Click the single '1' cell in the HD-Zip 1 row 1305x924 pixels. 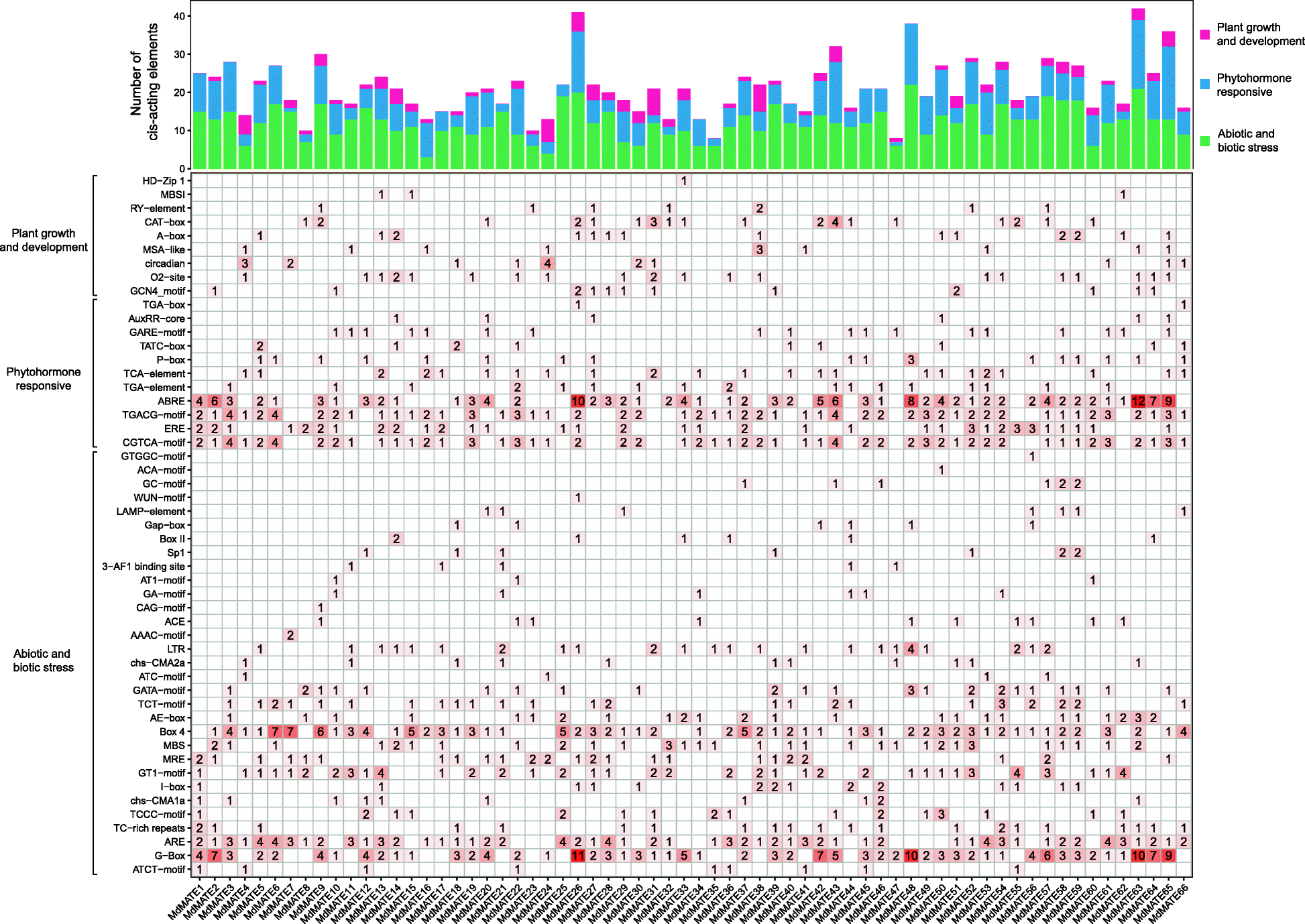[x=684, y=181]
